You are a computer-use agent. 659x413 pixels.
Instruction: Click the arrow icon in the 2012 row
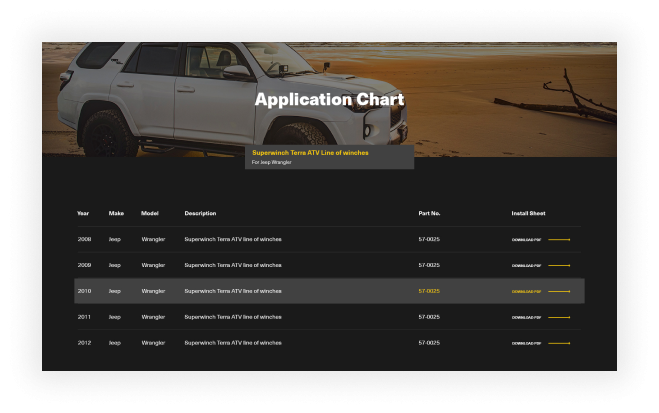559,343
